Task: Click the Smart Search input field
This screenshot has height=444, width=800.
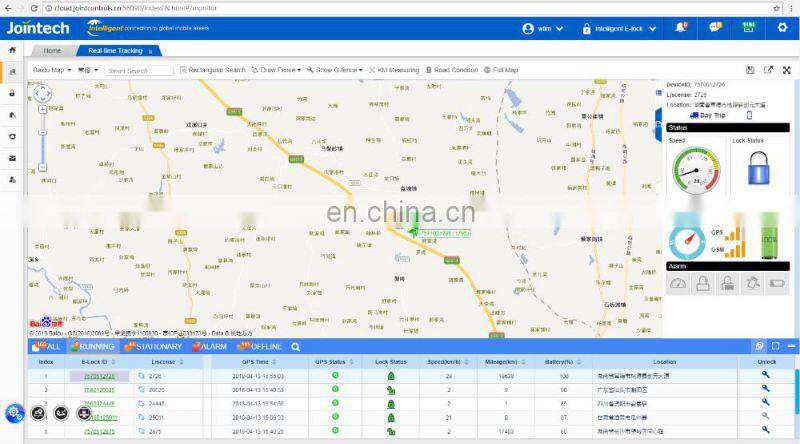Action: (138, 71)
